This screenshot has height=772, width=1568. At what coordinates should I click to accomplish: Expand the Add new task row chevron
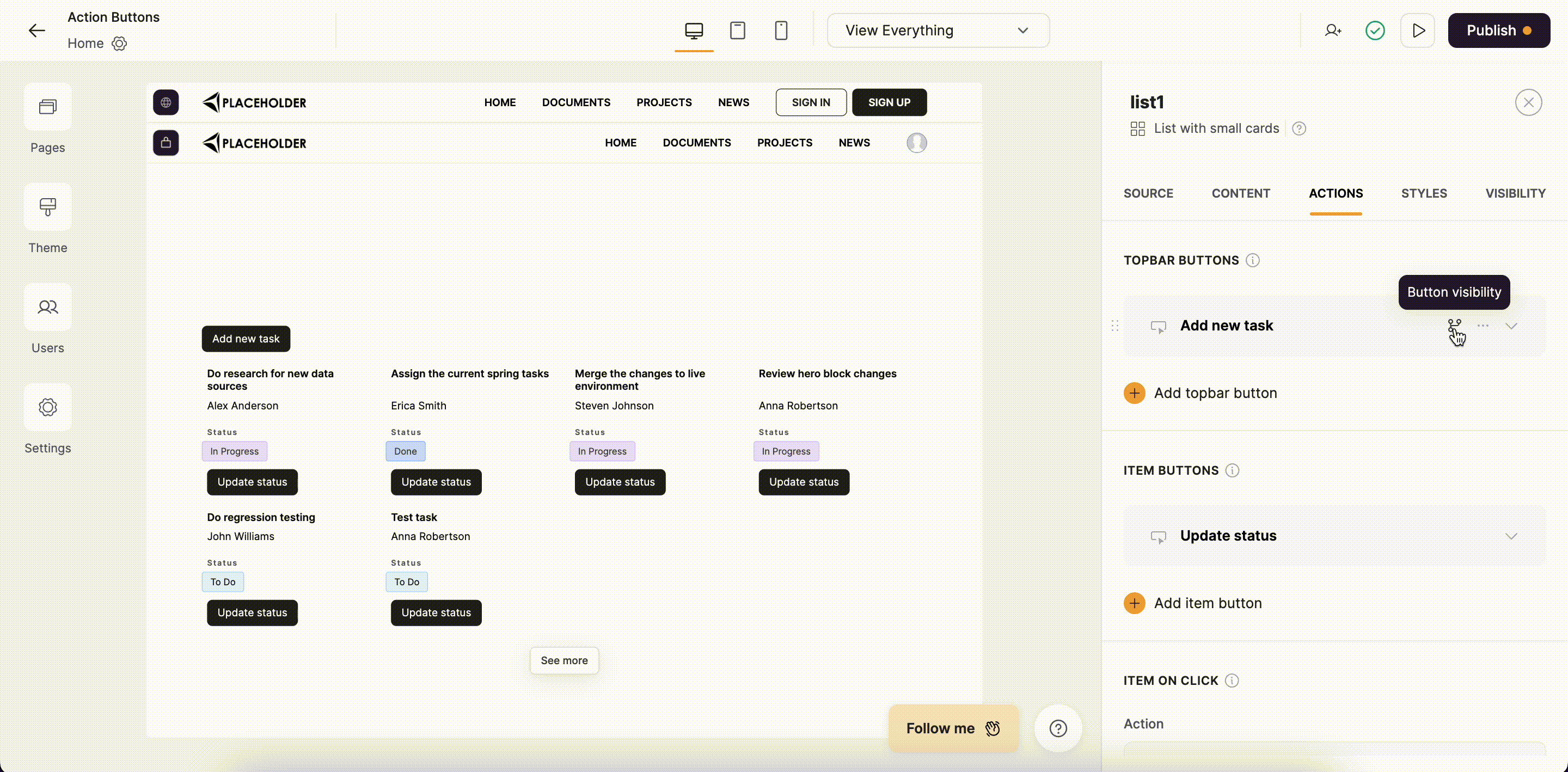1511,326
